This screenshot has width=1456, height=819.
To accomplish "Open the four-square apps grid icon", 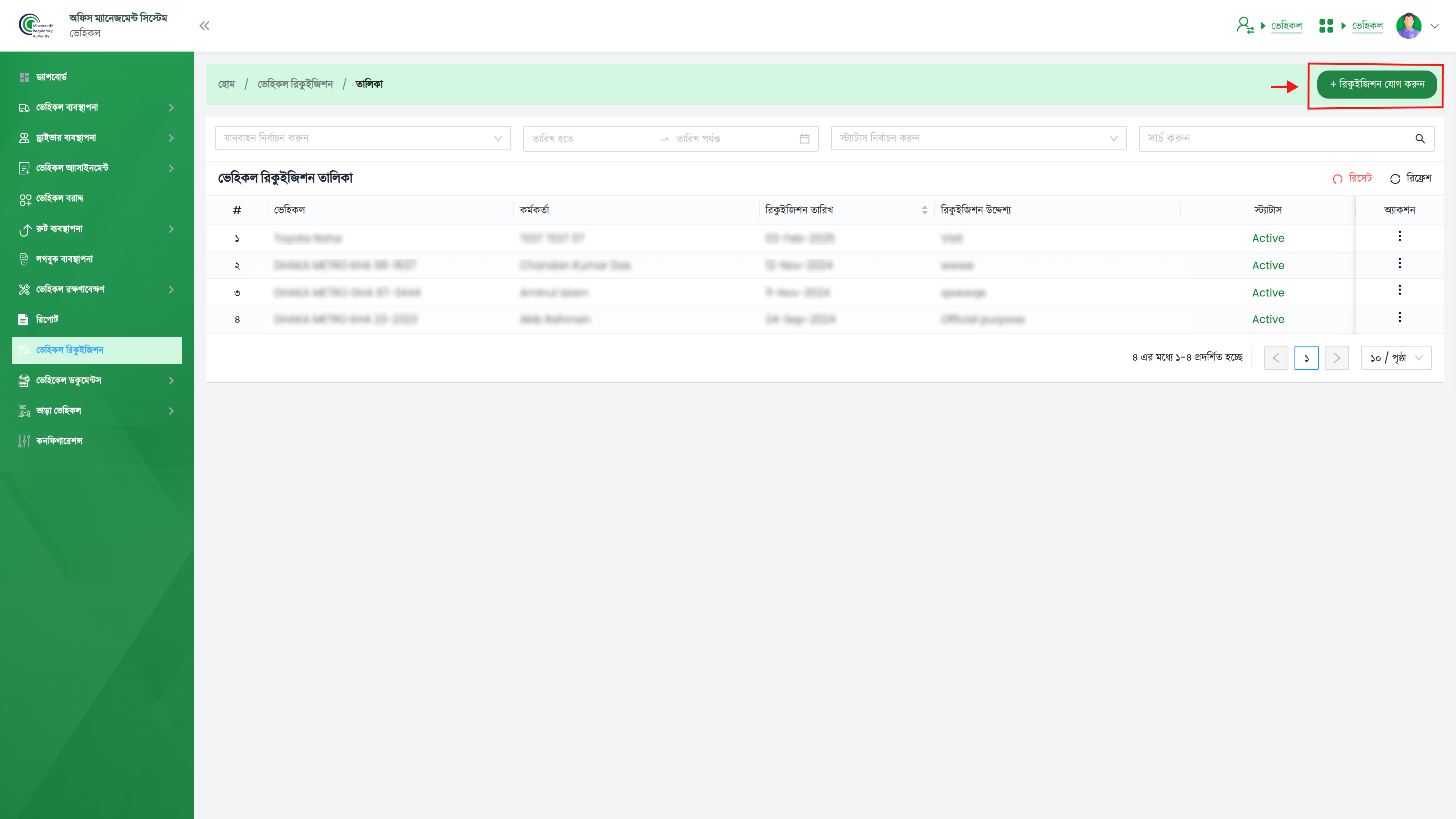I will tap(1326, 26).
